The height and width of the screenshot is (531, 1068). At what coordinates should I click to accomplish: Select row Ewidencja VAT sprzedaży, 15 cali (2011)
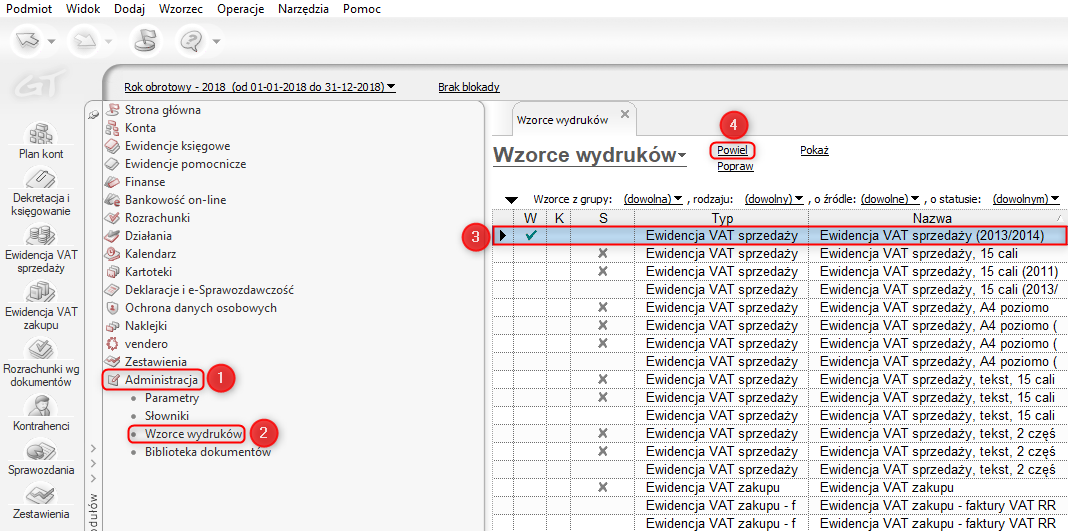click(x=779, y=271)
